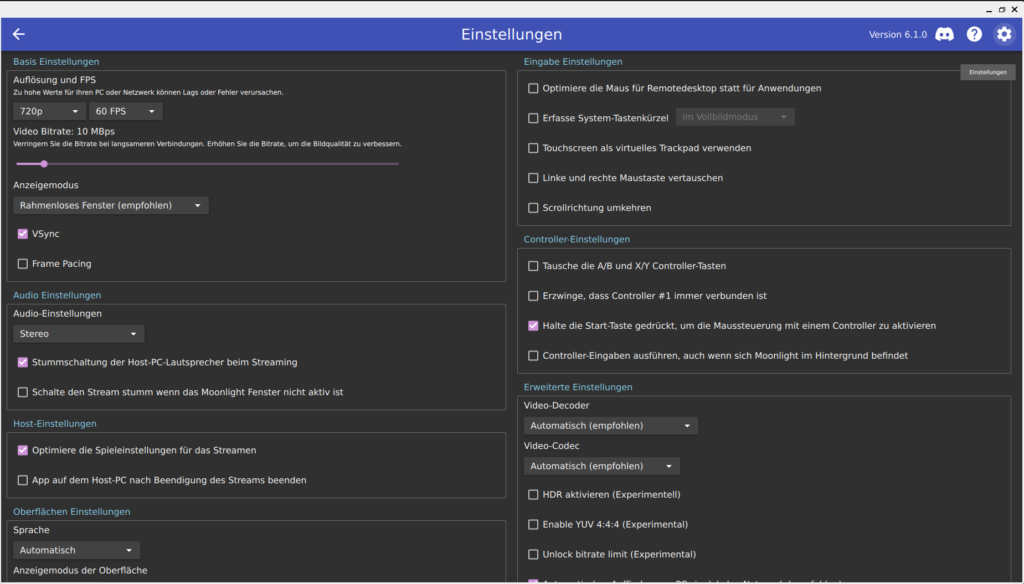
Task: Click the Eingabe Einstellungen section heading
Action: (x=573, y=61)
